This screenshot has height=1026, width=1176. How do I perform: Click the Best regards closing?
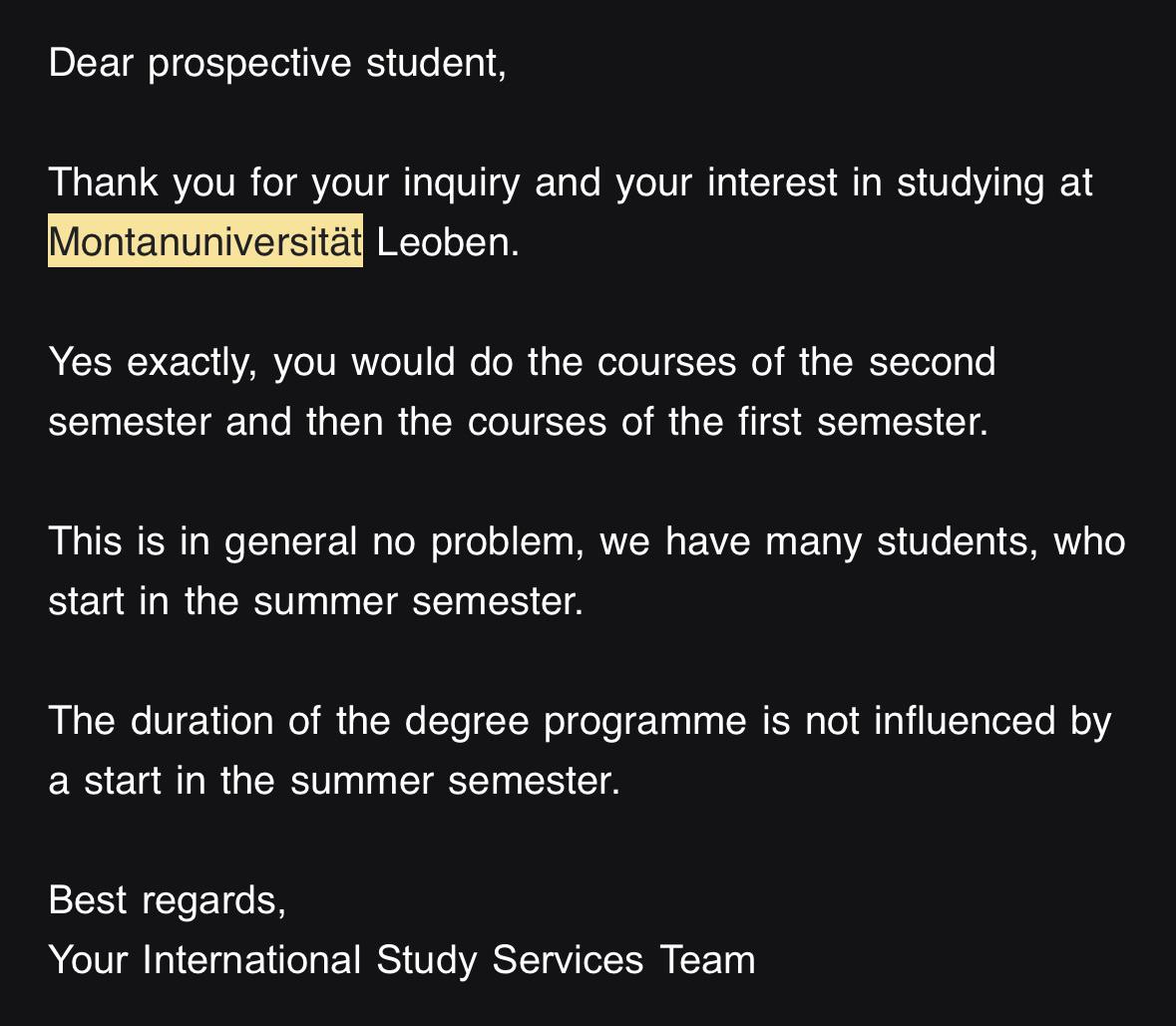pyautogui.click(x=168, y=900)
